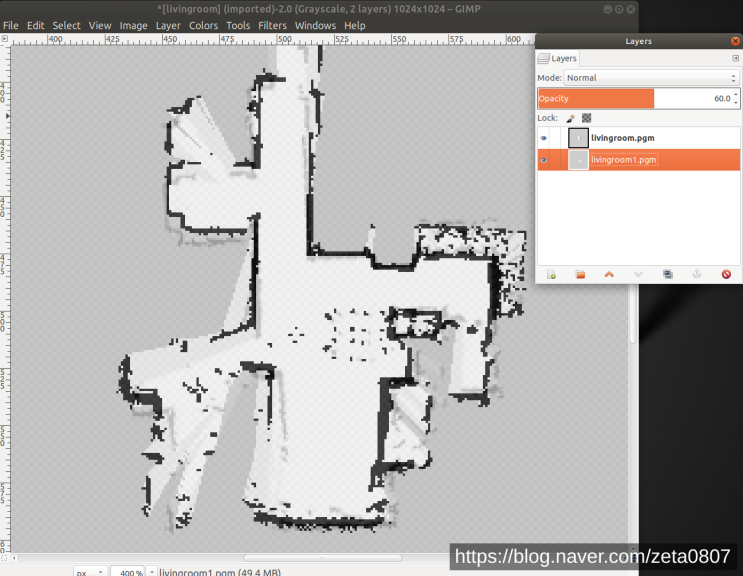Close the GIMP image window
Image resolution: width=743 pixels, height=576 pixels.
[630, 9]
